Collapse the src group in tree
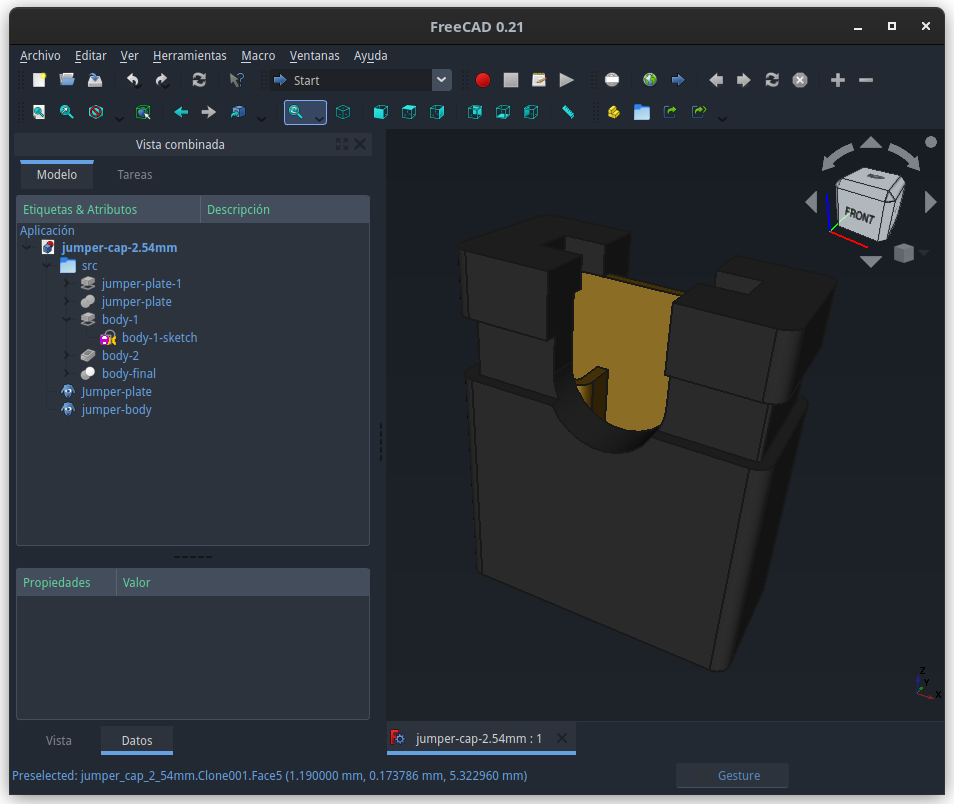The image size is (954, 804). point(46,266)
